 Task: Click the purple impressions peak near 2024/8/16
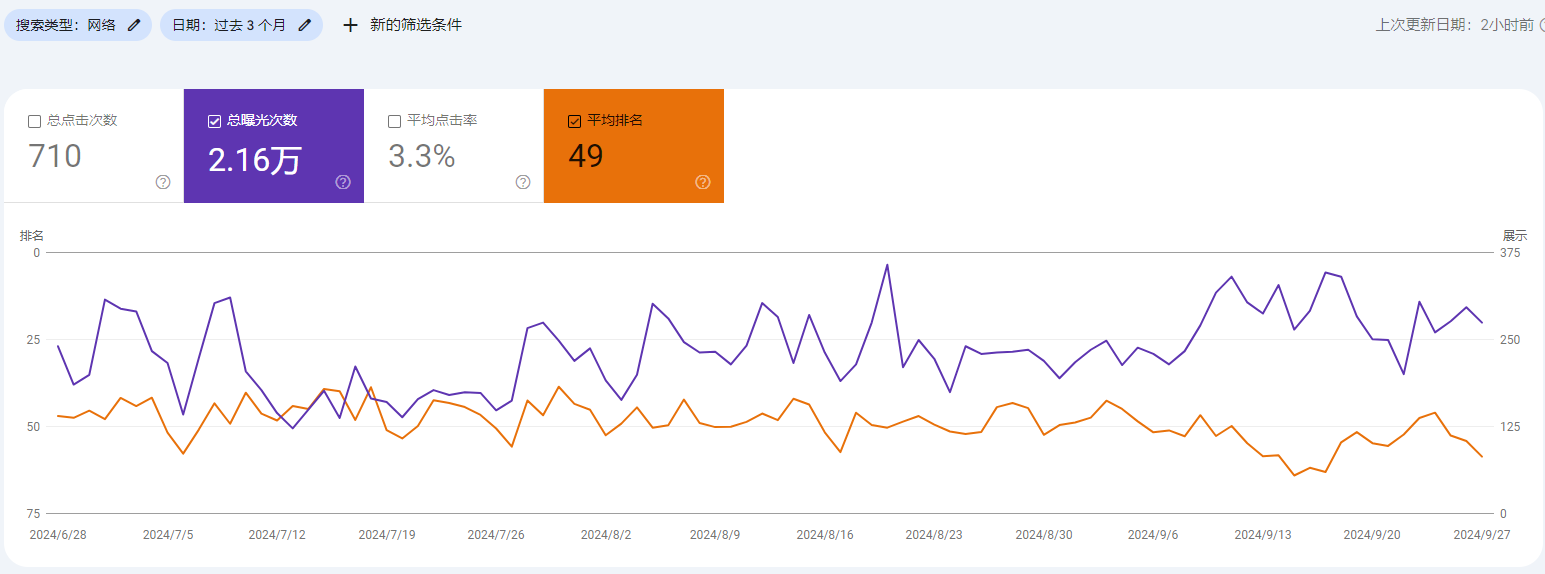point(887,265)
